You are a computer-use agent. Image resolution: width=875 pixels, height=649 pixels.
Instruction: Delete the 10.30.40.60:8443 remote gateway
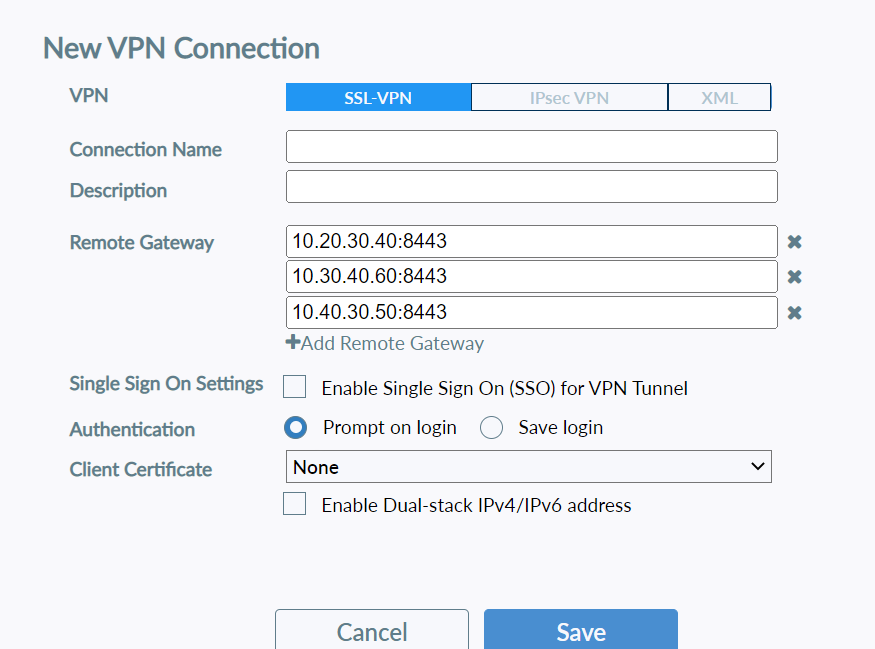pyautogui.click(x=794, y=277)
